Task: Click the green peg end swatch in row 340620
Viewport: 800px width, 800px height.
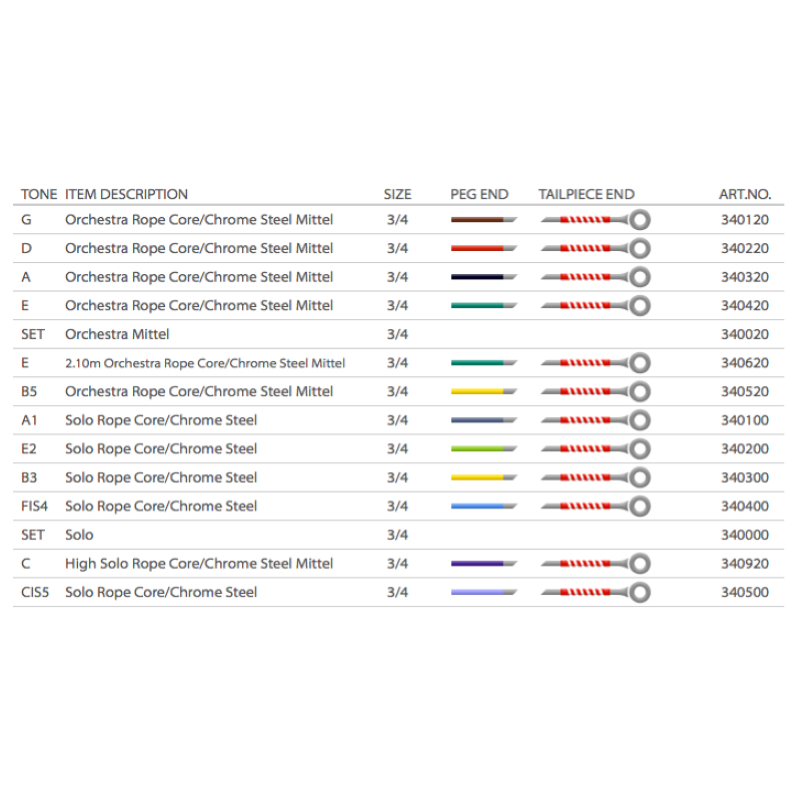Action: click(484, 363)
